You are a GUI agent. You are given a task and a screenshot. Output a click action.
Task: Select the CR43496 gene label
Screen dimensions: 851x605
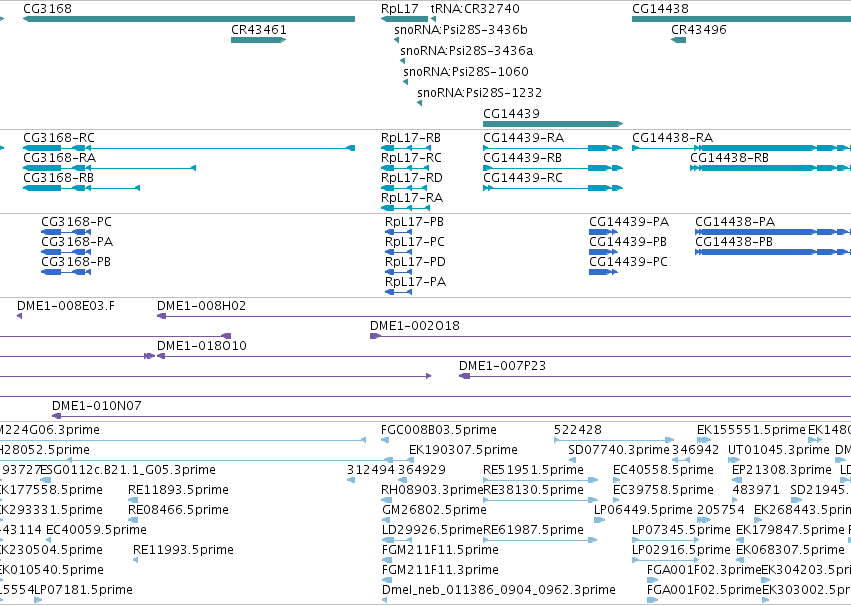(x=699, y=30)
